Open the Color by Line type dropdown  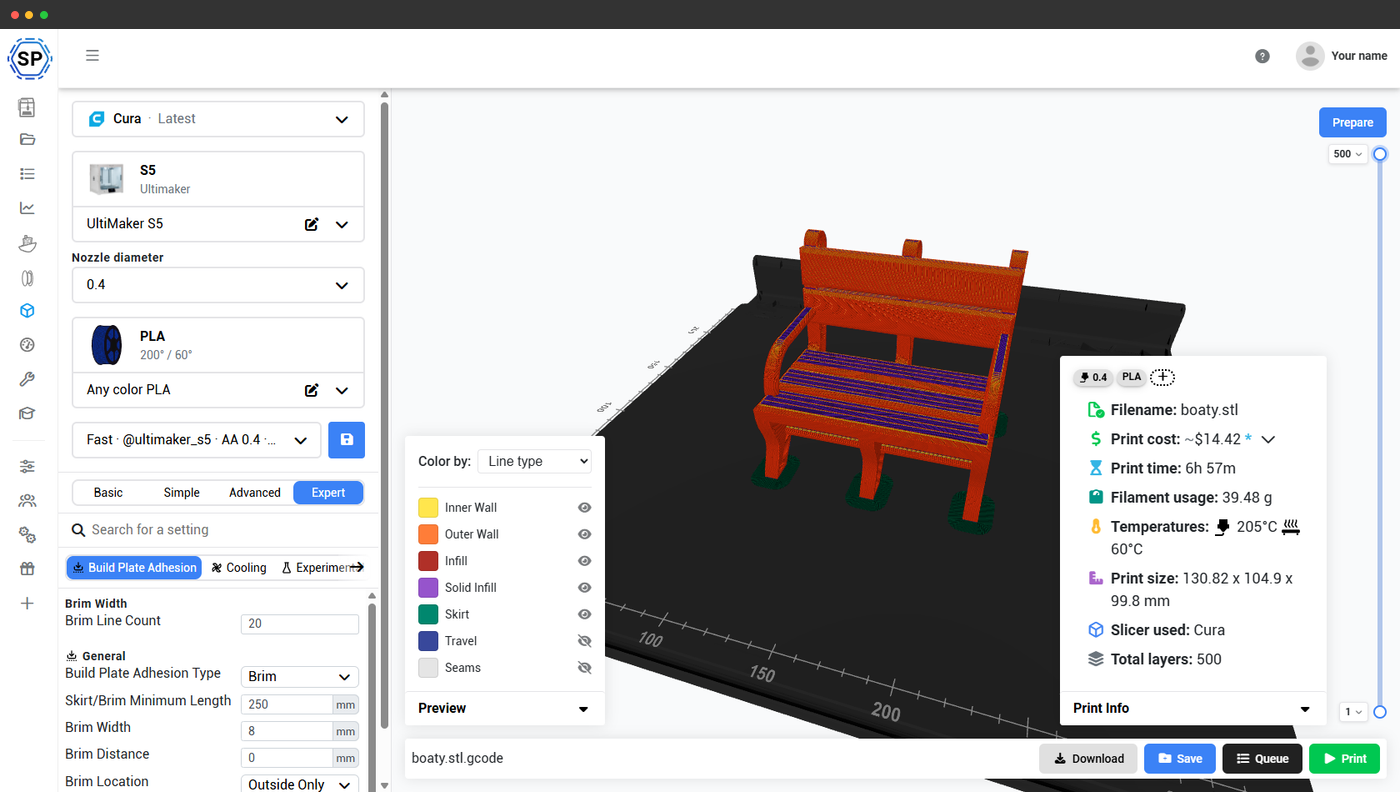(535, 461)
